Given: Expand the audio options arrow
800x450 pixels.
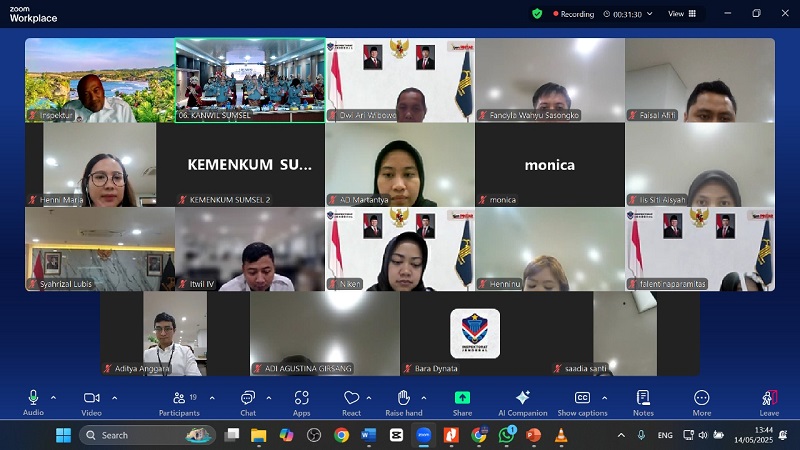Looking at the screenshot, I should (54, 397).
